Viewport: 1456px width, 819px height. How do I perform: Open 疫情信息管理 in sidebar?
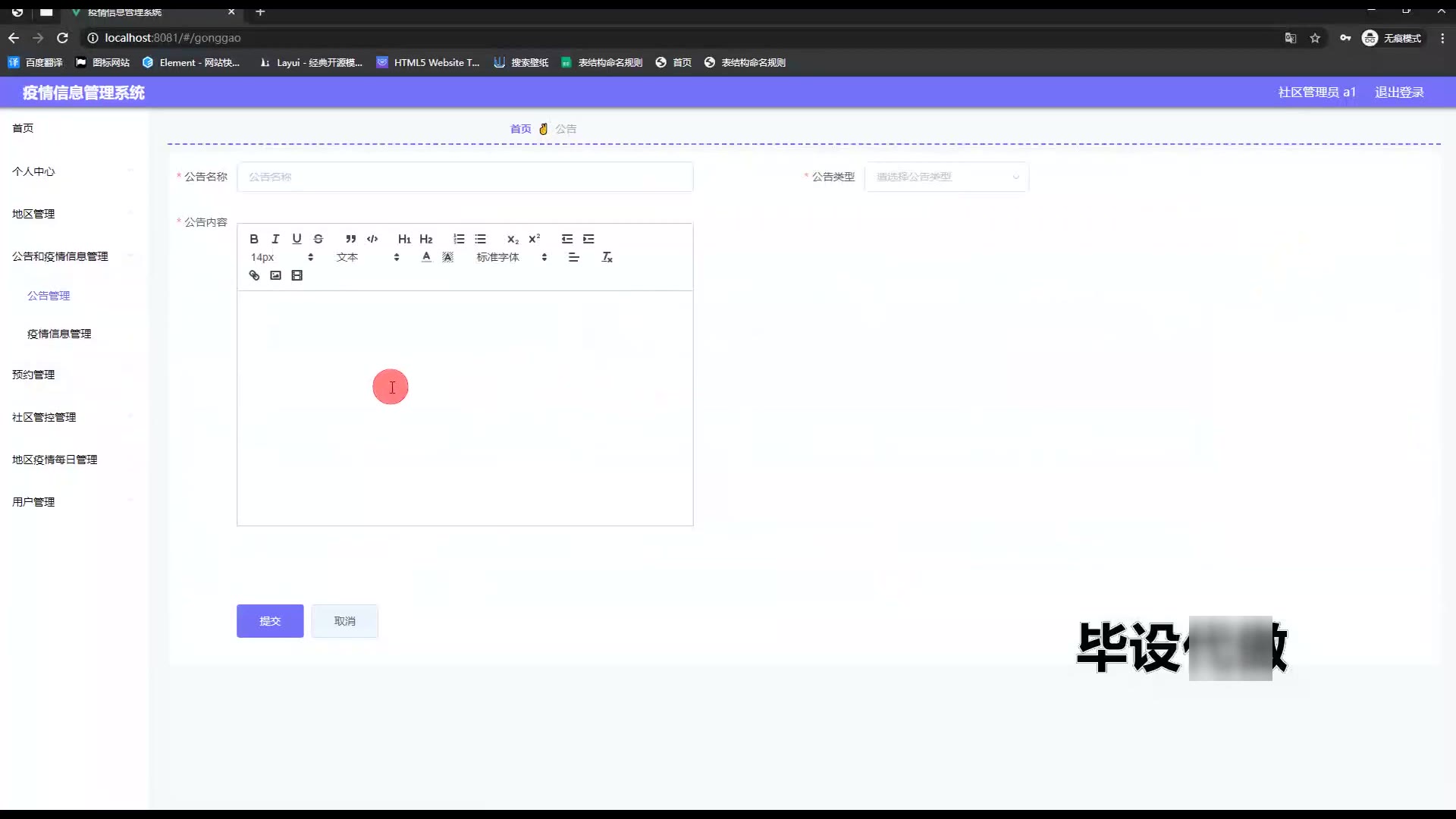[x=59, y=334]
